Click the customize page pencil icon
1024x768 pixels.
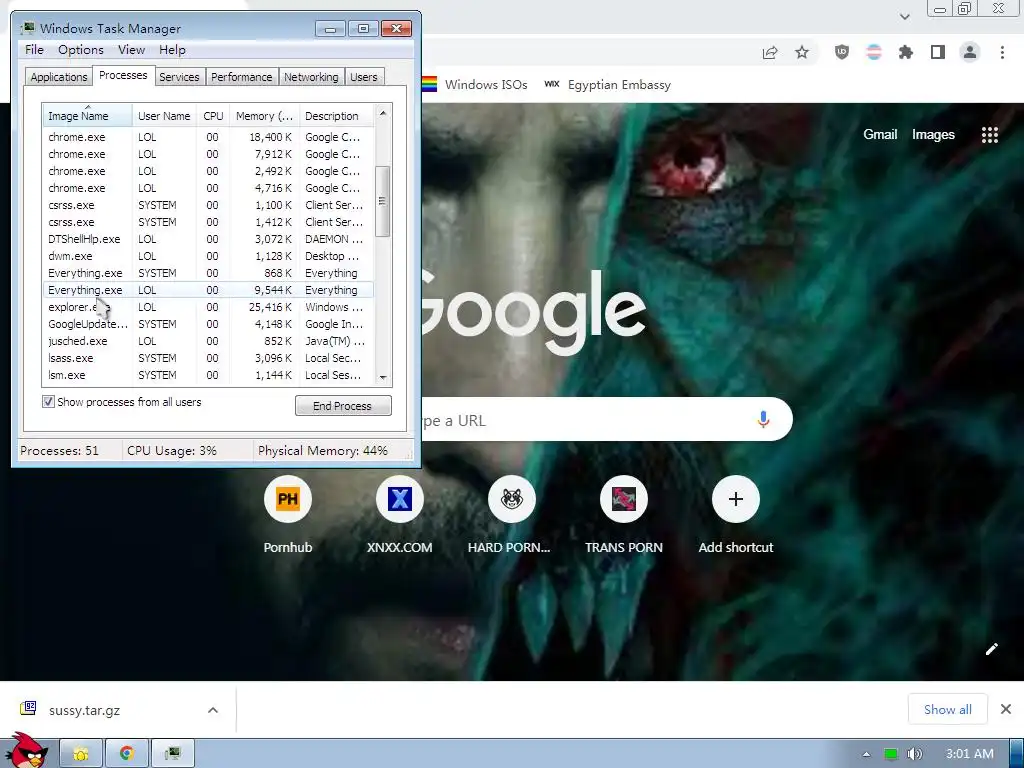(x=991, y=648)
